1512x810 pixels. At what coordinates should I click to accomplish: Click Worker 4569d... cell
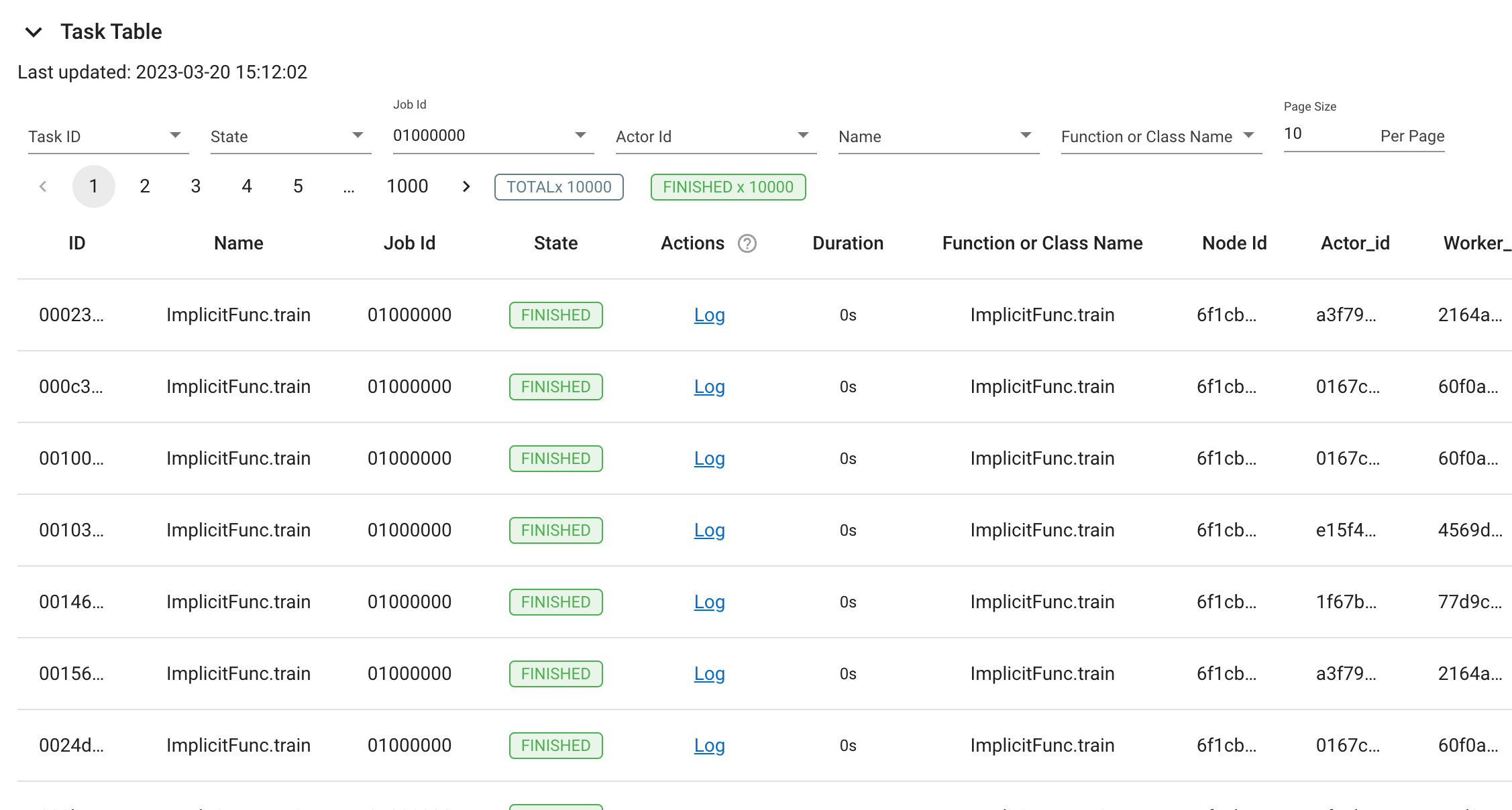point(1470,530)
